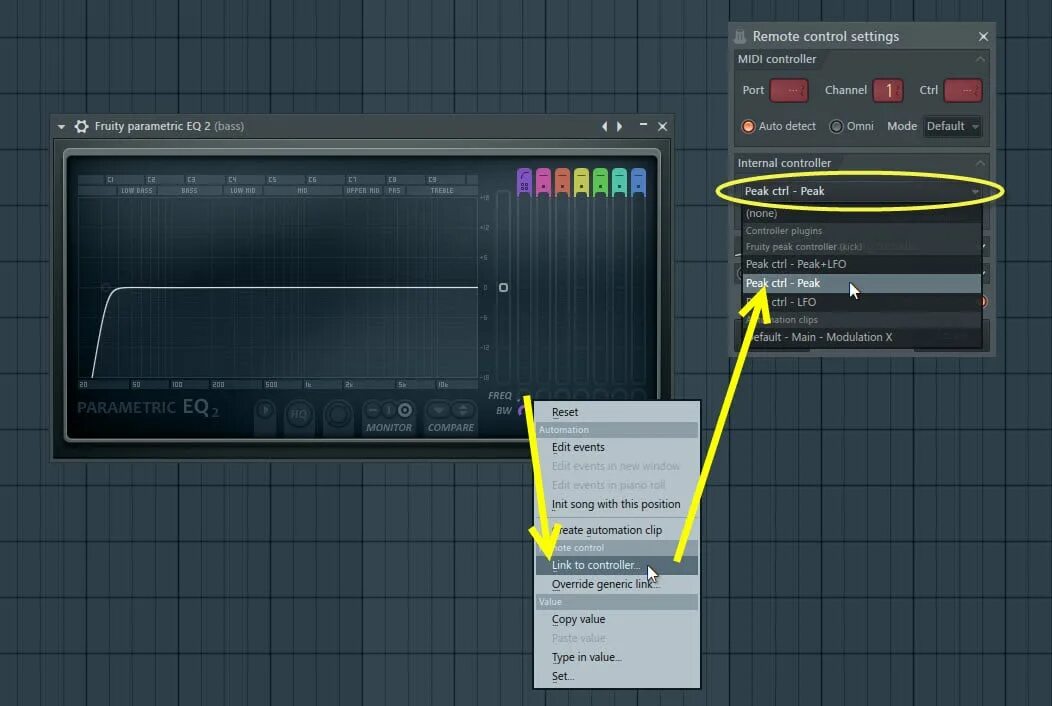
Task: Select the pink band 2 token
Action: point(543,183)
